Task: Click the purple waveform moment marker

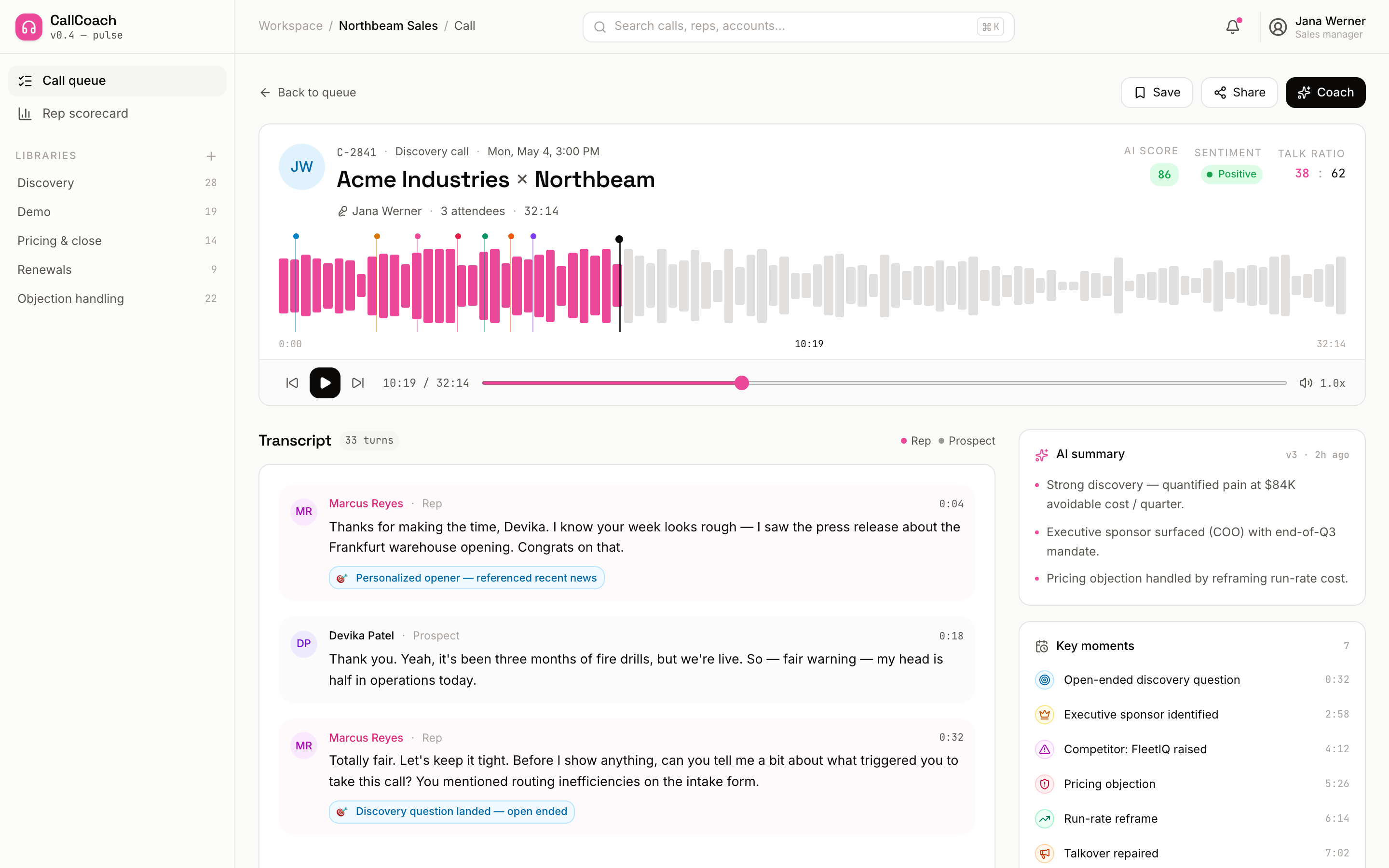Action: [x=533, y=236]
